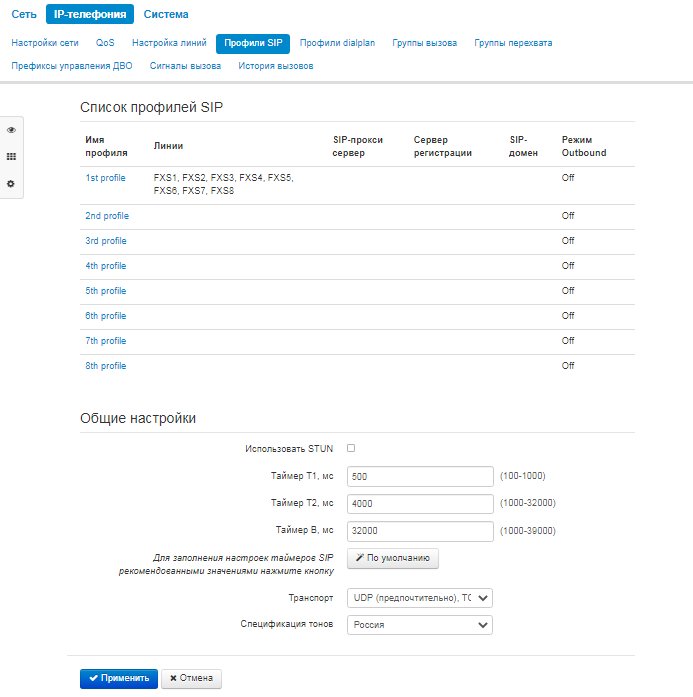The image size is (693, 697).
Task: Open the Группы перехвата submenu
Action: 513,43
